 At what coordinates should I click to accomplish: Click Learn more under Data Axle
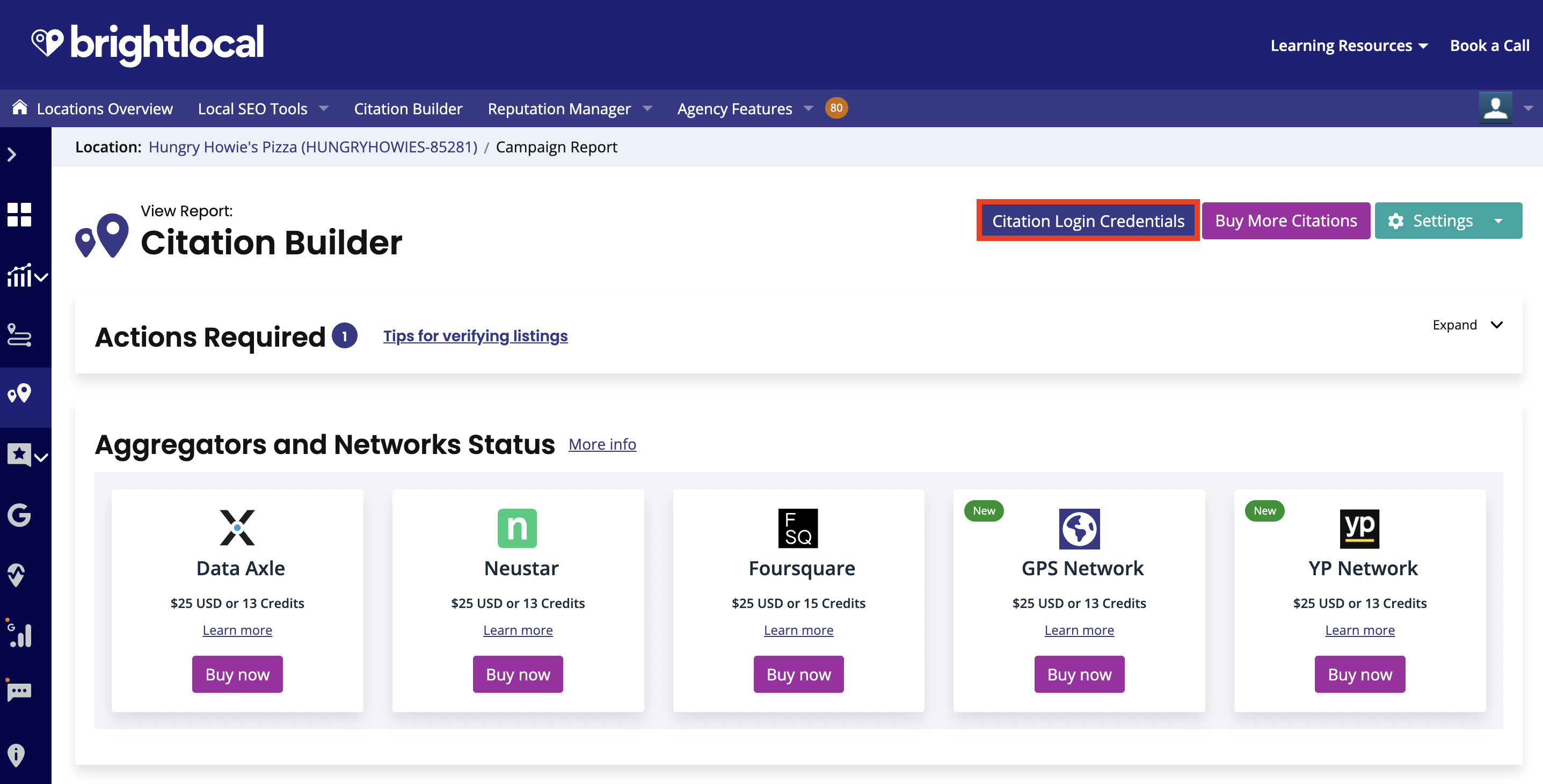tap(237, 630)
